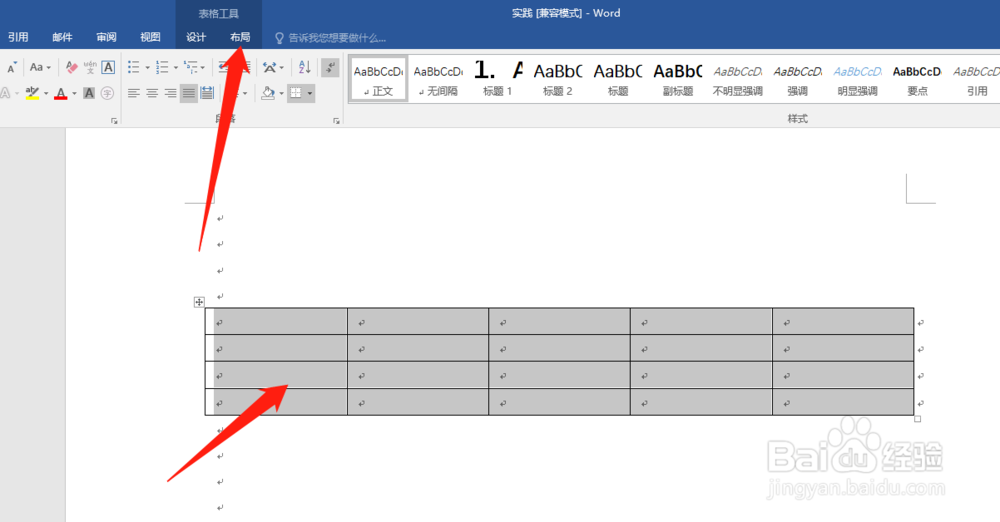Apply the 副标题 (Subtitle) style
This screenshot has width=1000, height=522.
click(x=677, y=79)
